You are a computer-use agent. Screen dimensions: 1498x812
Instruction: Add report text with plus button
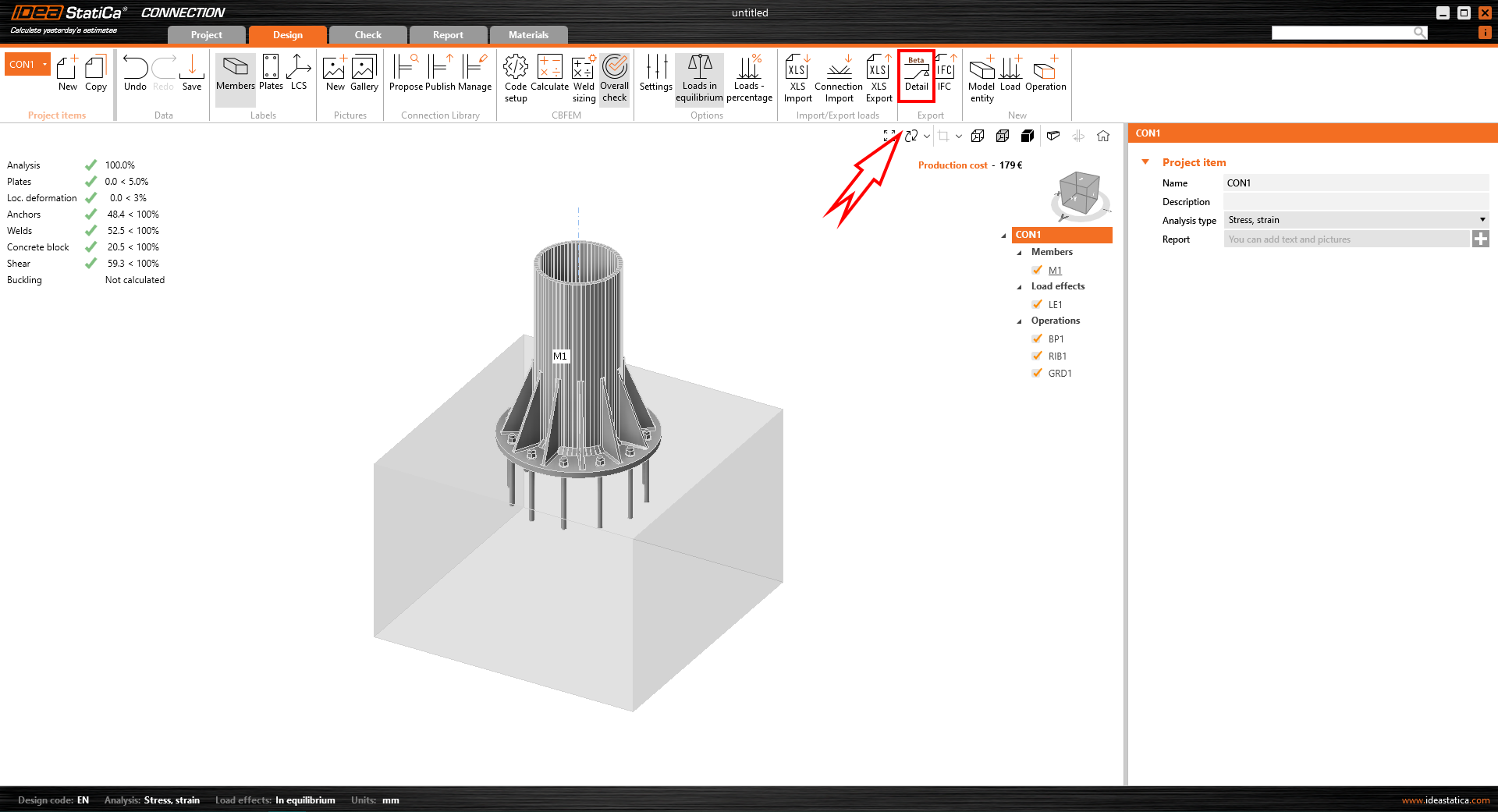coord(1480,239)
